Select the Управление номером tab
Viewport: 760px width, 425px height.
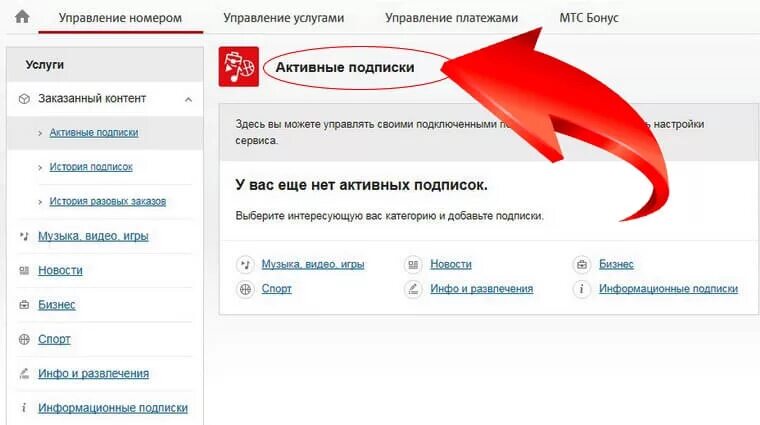[120, 18]
